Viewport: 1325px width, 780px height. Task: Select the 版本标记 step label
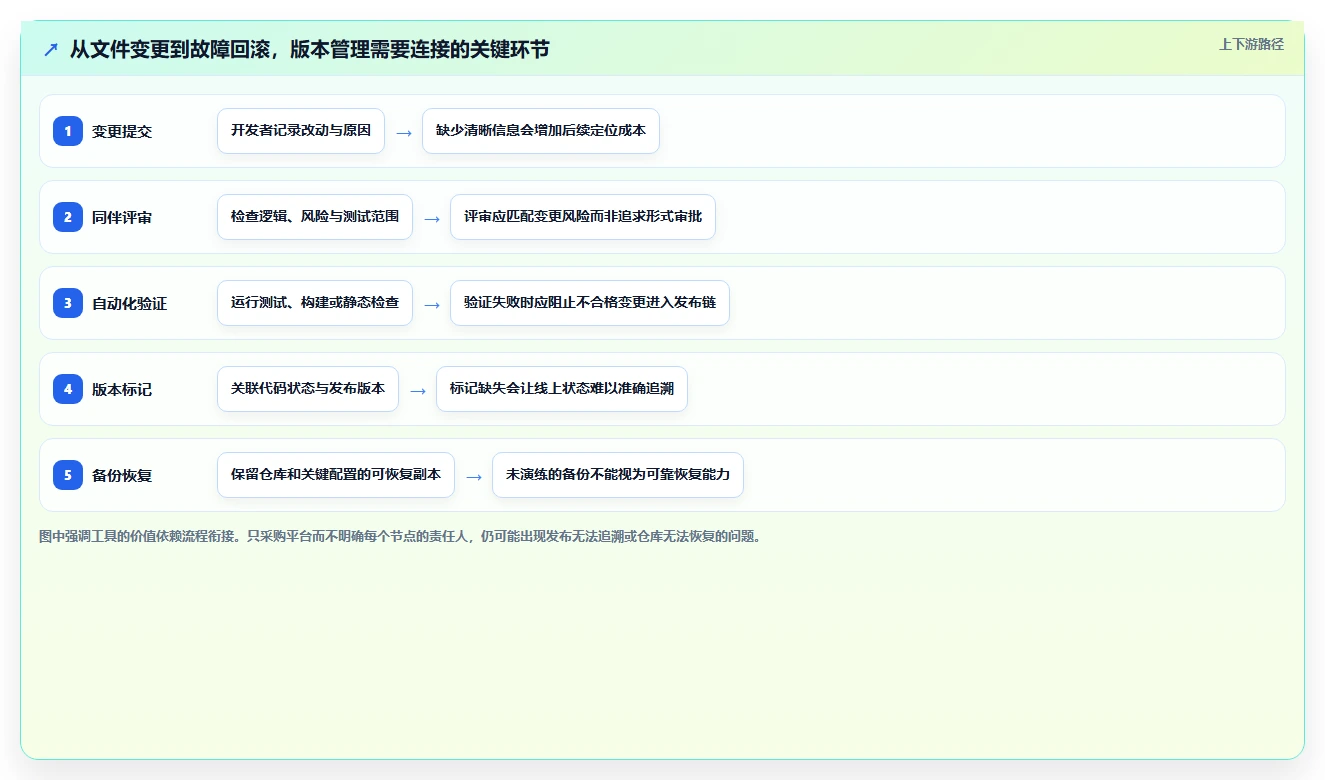(122, 389)
